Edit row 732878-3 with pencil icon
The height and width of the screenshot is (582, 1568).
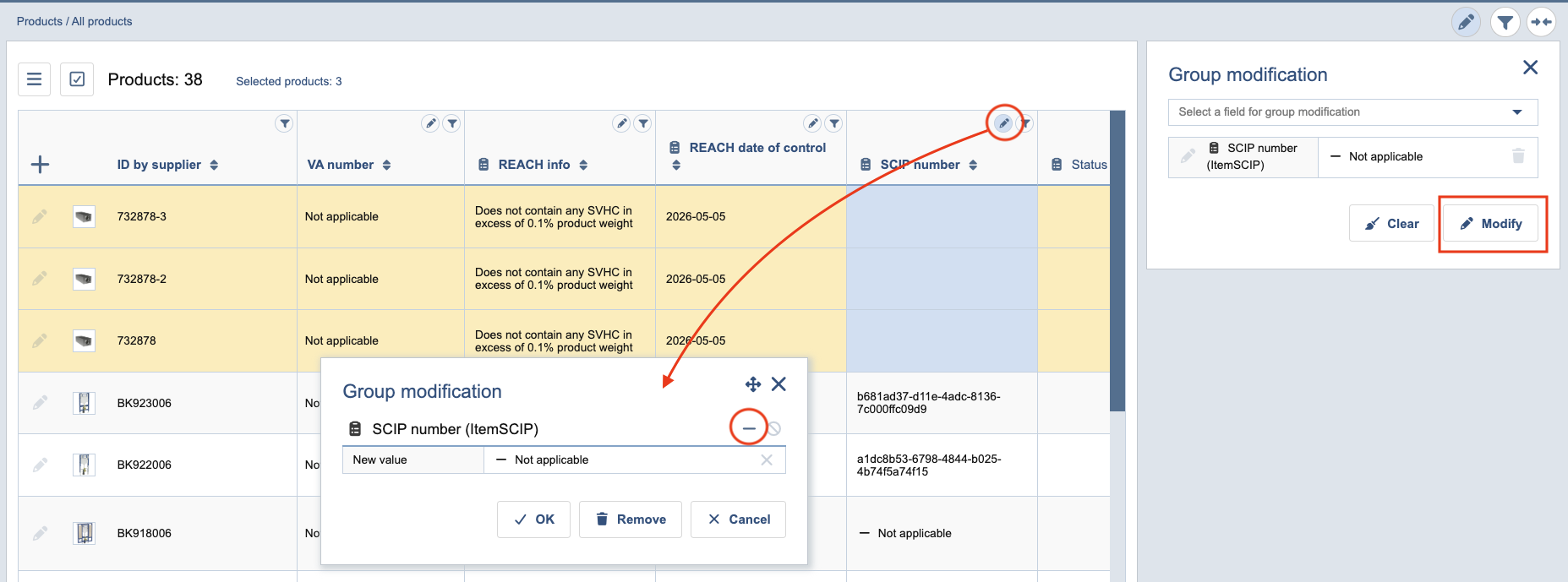(x=40, y=217)
